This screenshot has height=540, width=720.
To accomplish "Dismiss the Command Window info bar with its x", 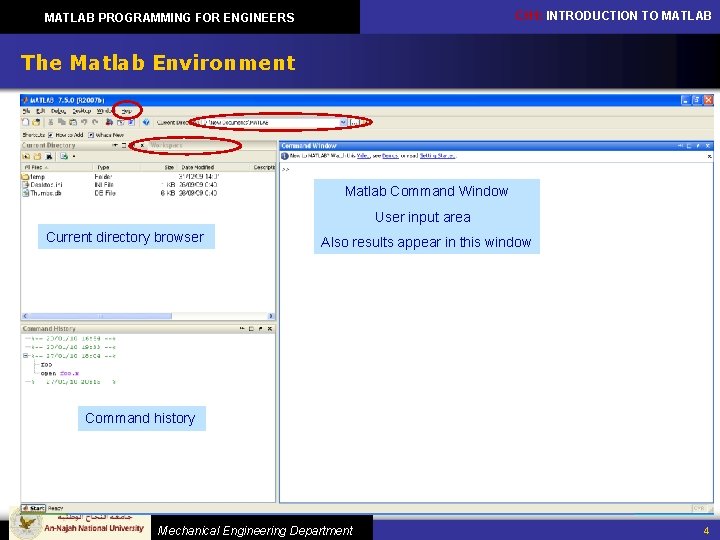I will pos(709,157).
